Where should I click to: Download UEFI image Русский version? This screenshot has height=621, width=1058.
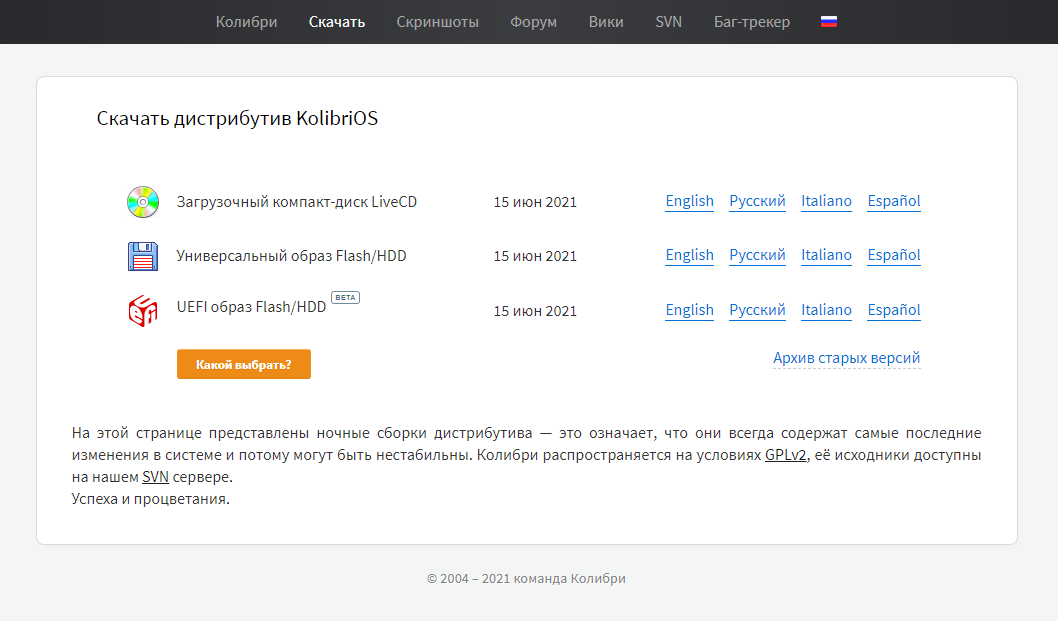(x=757, y=310)
